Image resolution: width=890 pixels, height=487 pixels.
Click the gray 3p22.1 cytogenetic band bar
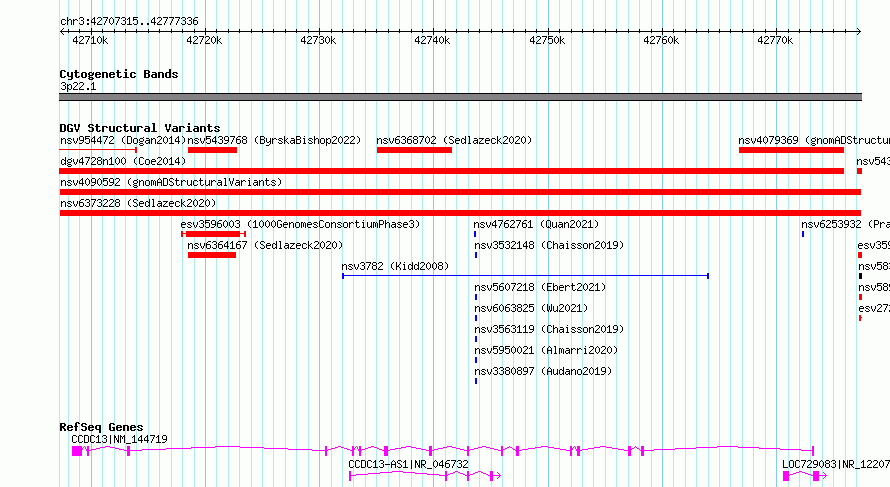[460, 97]
